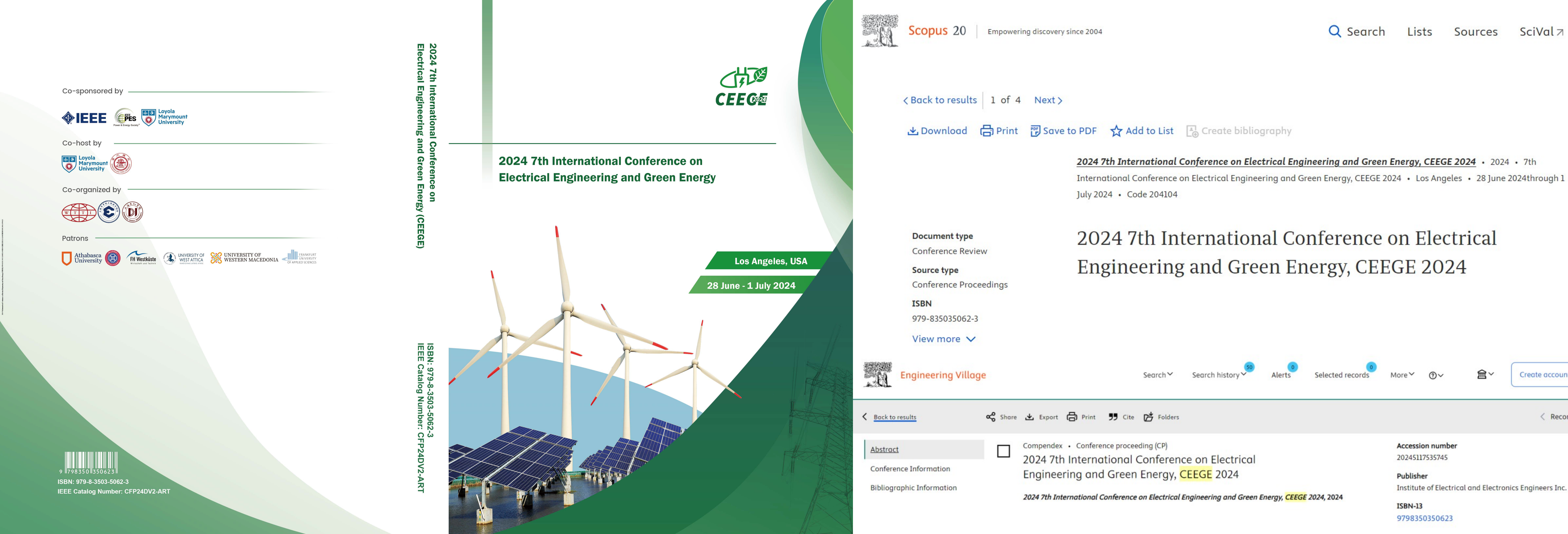Click the Export icon
1568x534 pixels.
tap(1029, 417)
